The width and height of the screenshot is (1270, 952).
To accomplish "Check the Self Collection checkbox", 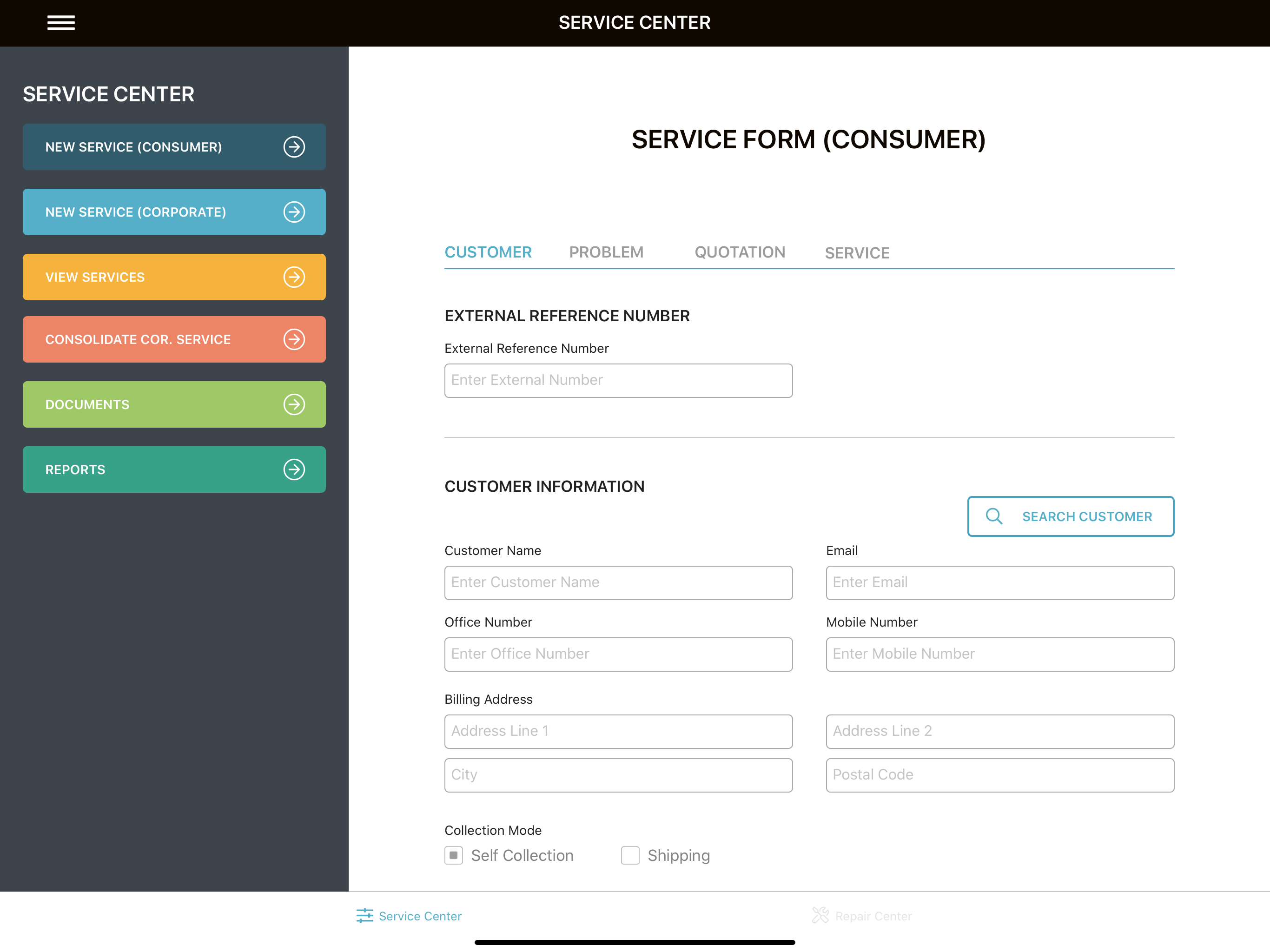I will (454, 855).
